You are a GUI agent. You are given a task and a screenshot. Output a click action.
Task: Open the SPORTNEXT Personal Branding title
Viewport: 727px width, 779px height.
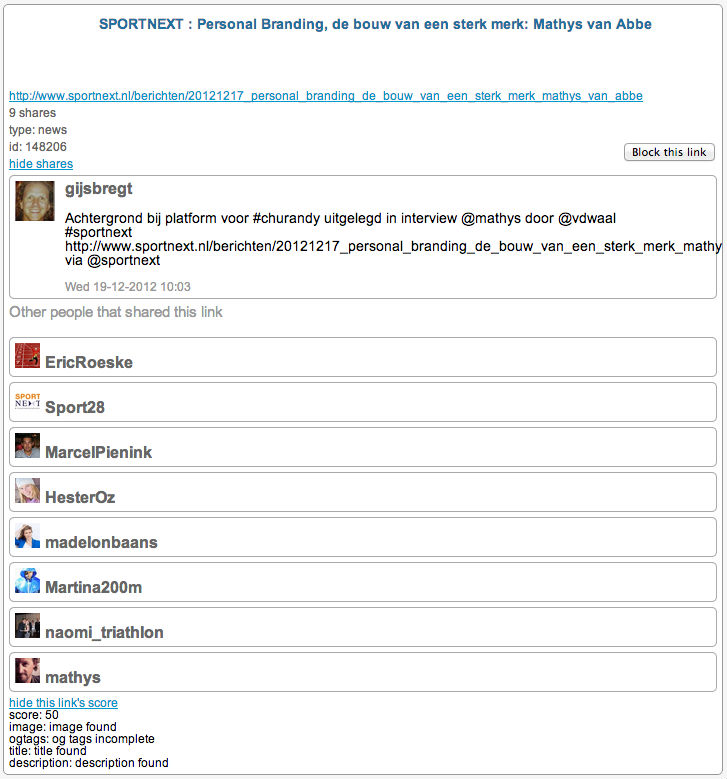(x=375, y=24)
